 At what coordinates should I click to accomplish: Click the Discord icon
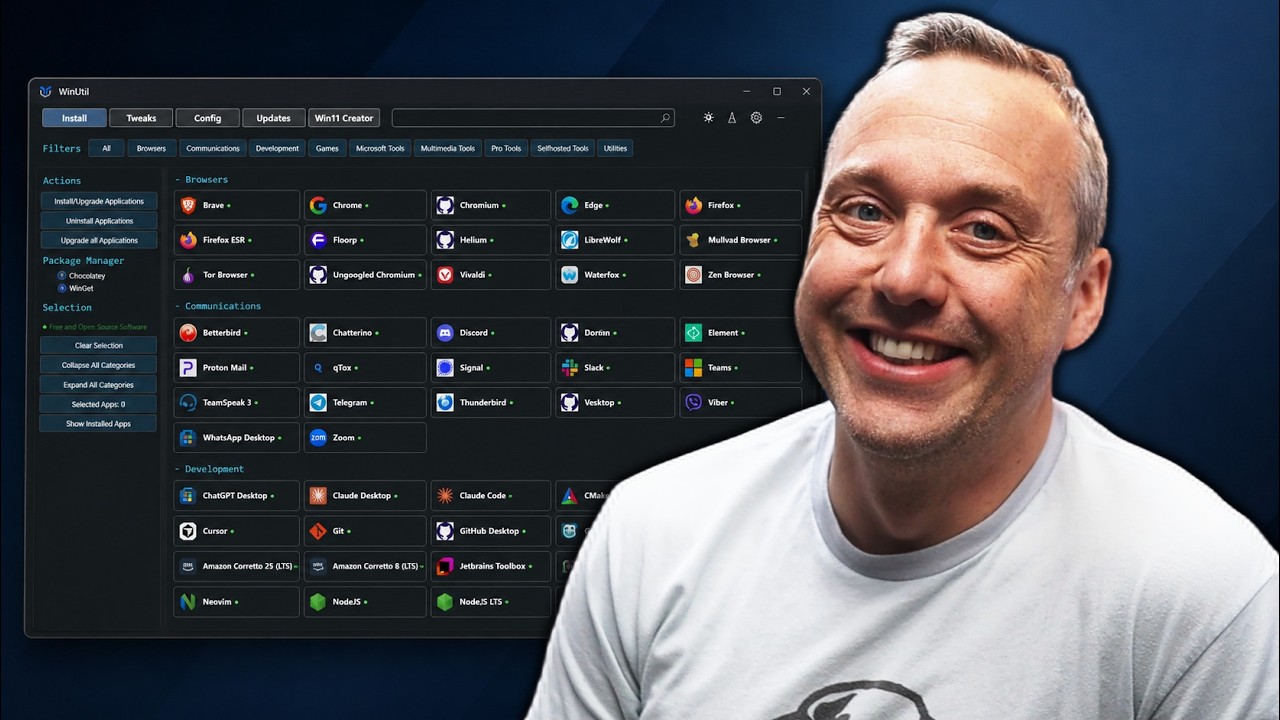[x=445, y=333]
